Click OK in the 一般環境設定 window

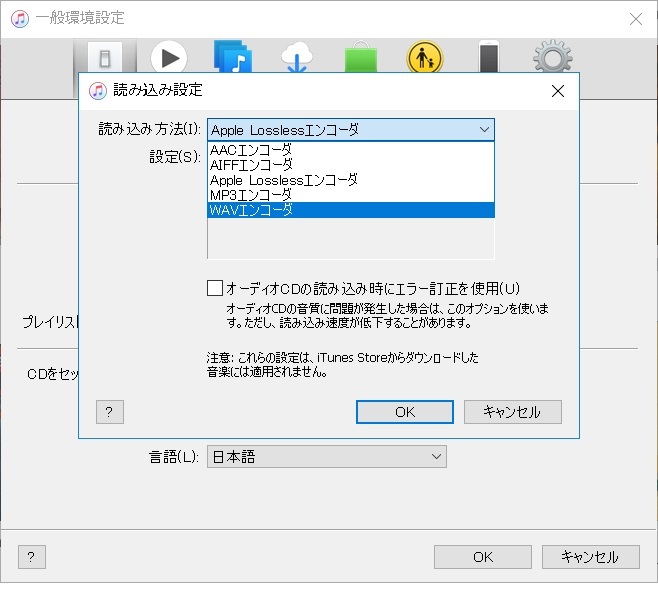[x=483, y=557]
